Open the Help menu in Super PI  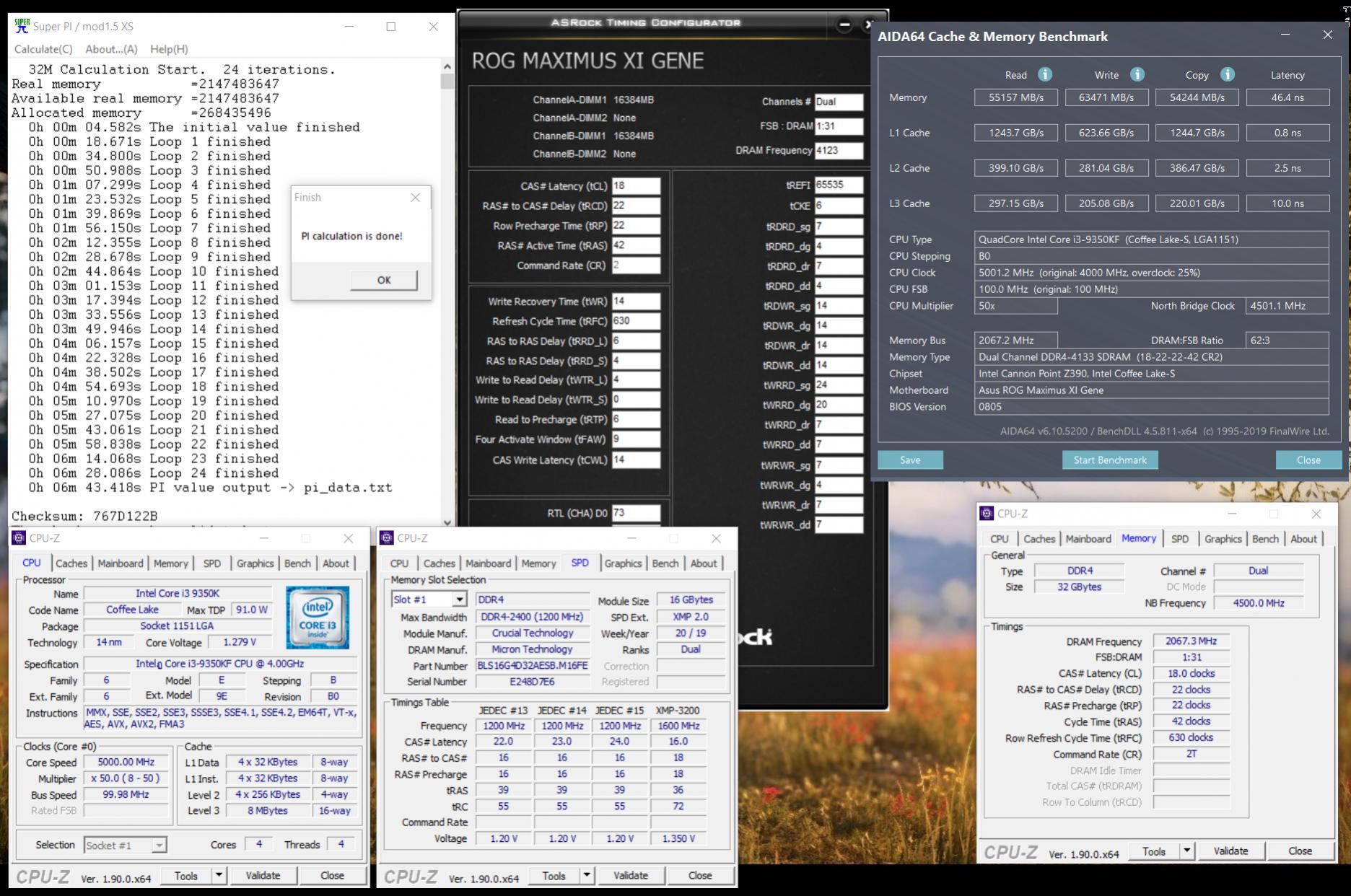pos(169,49)
